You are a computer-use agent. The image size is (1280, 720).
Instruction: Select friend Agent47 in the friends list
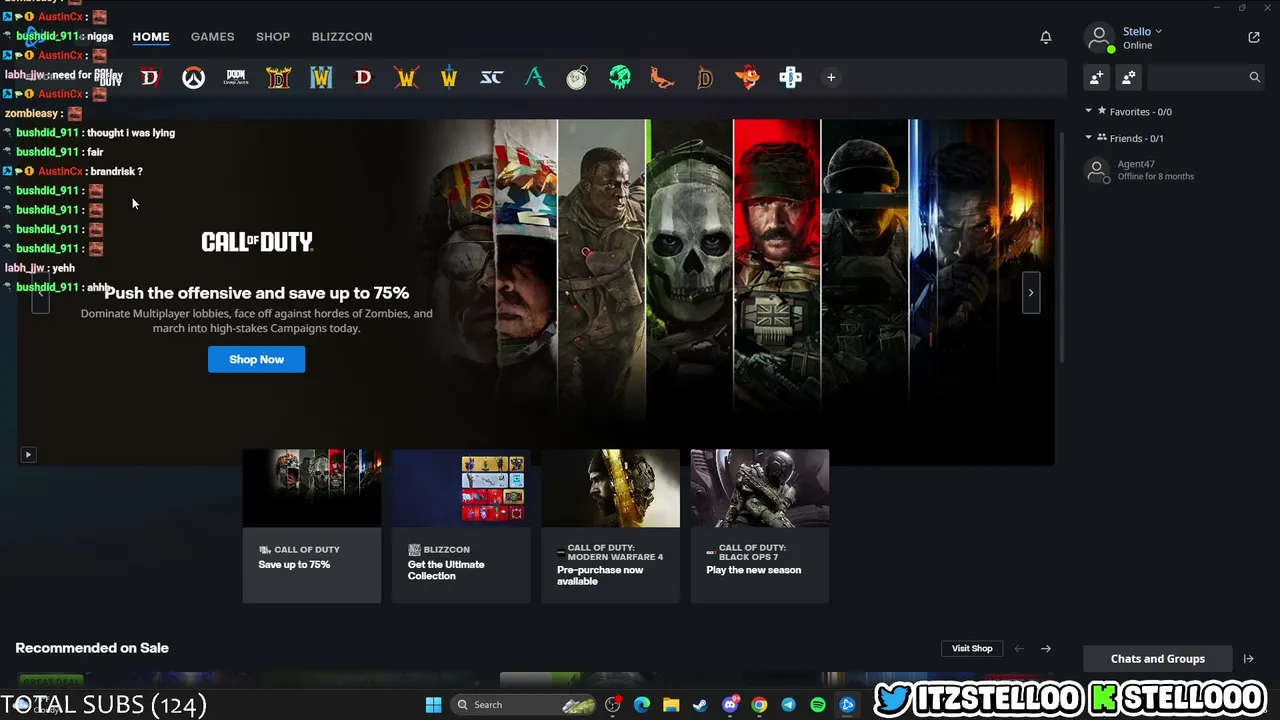(x=1172, y=170)
